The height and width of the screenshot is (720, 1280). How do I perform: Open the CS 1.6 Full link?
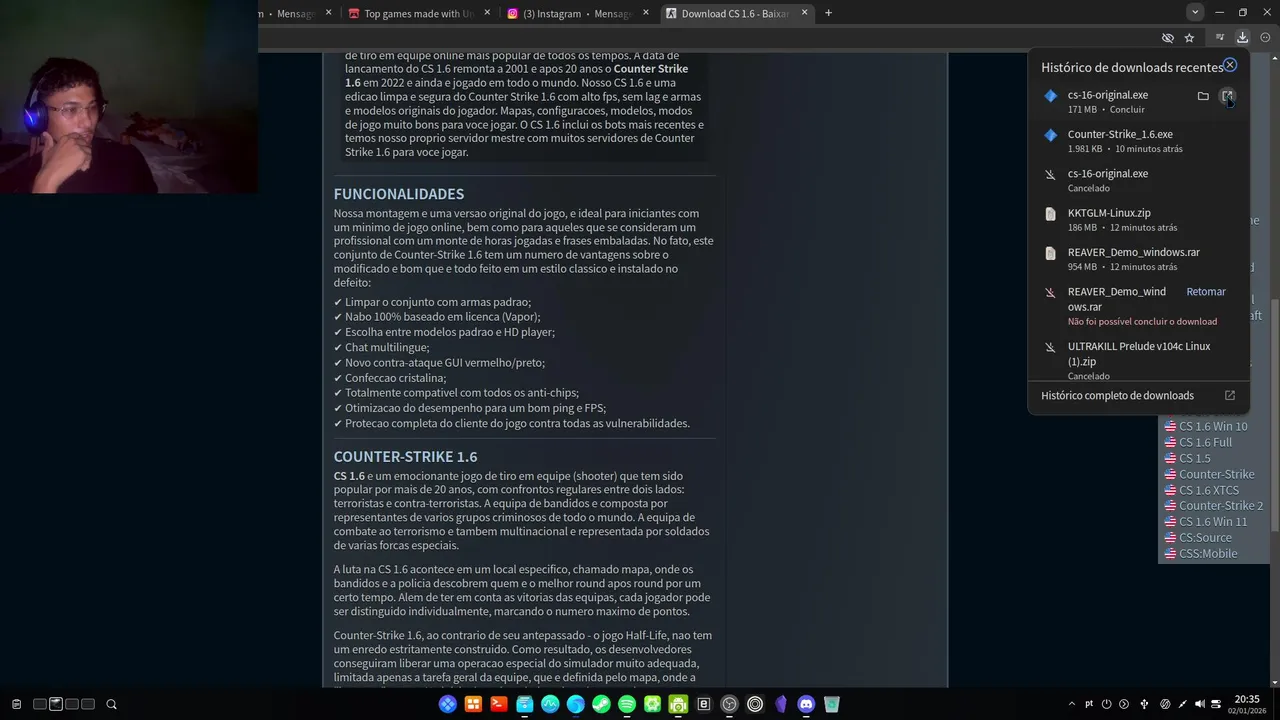1205,442
